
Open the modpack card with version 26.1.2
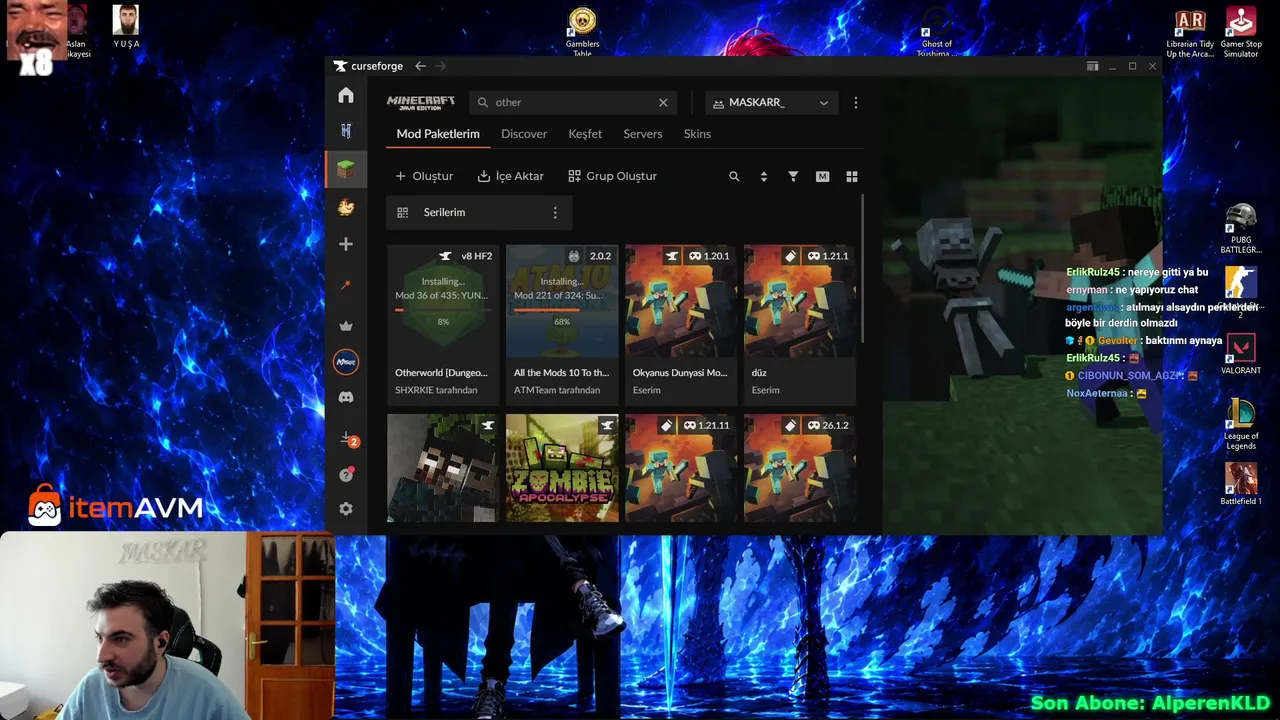pos(800,468)
